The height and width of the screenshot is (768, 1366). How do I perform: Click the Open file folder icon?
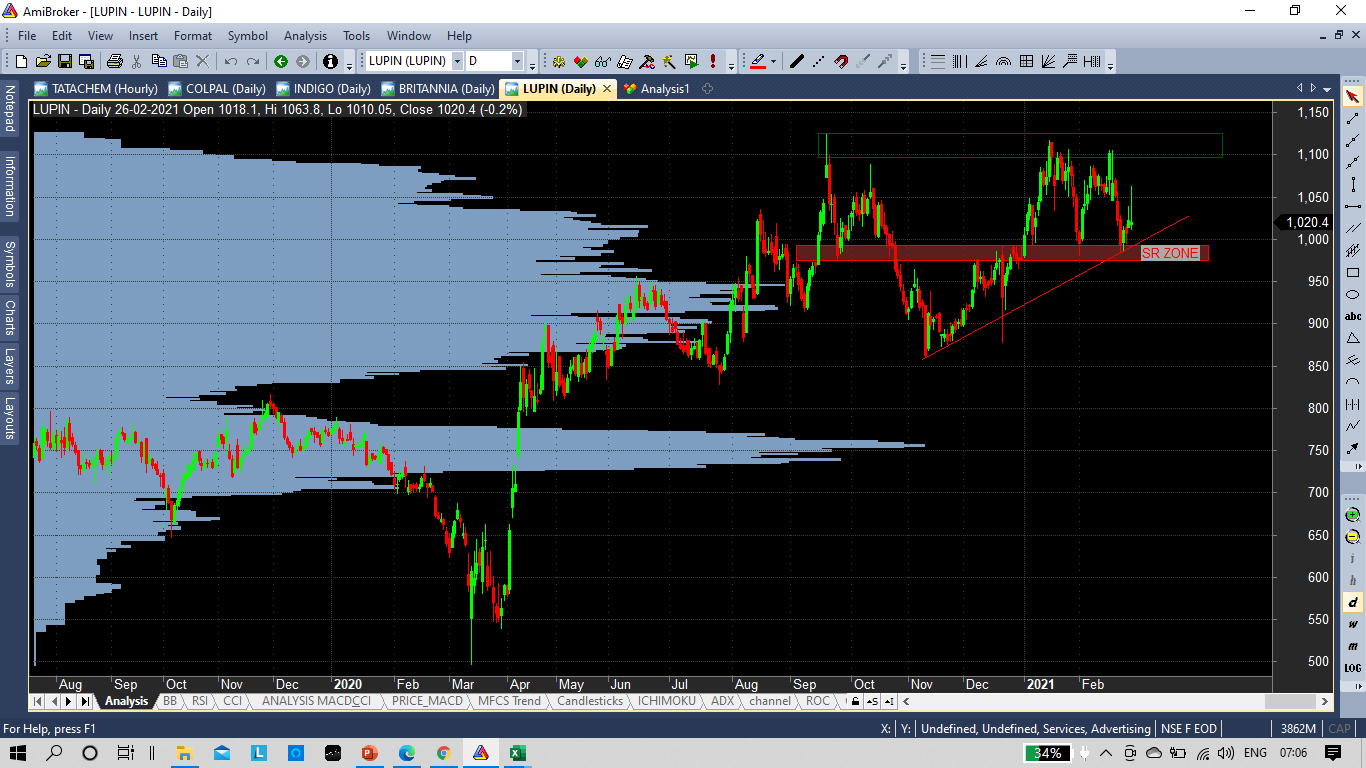[x=43, y=61]
